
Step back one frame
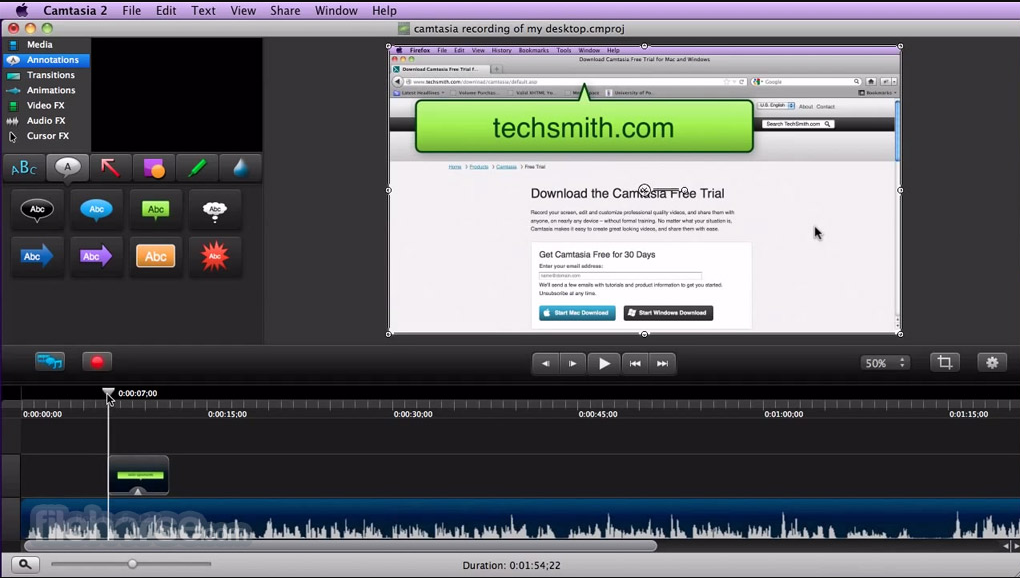tap(546, 363)
